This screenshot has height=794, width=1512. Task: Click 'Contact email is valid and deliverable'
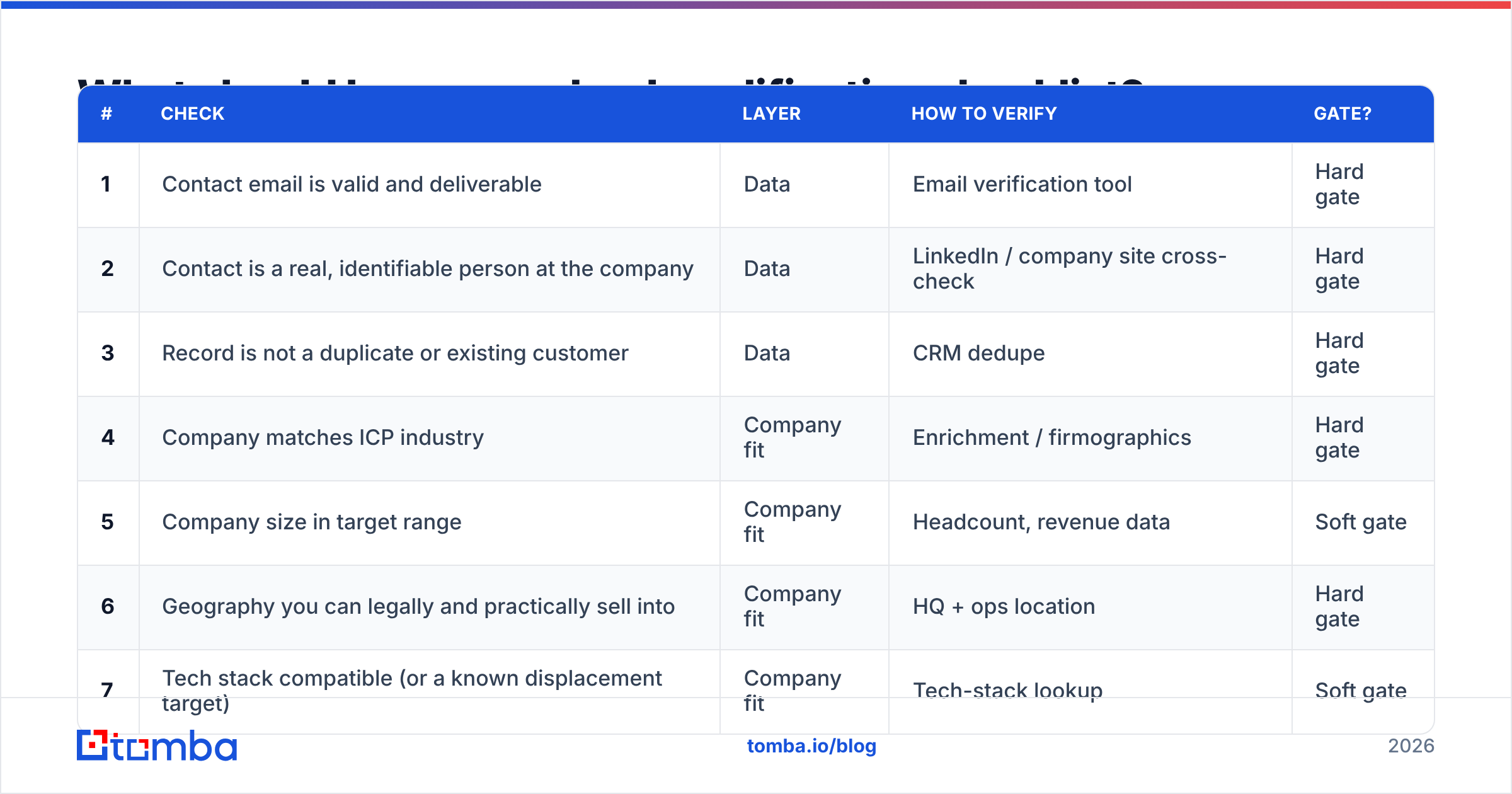[352, 185]
